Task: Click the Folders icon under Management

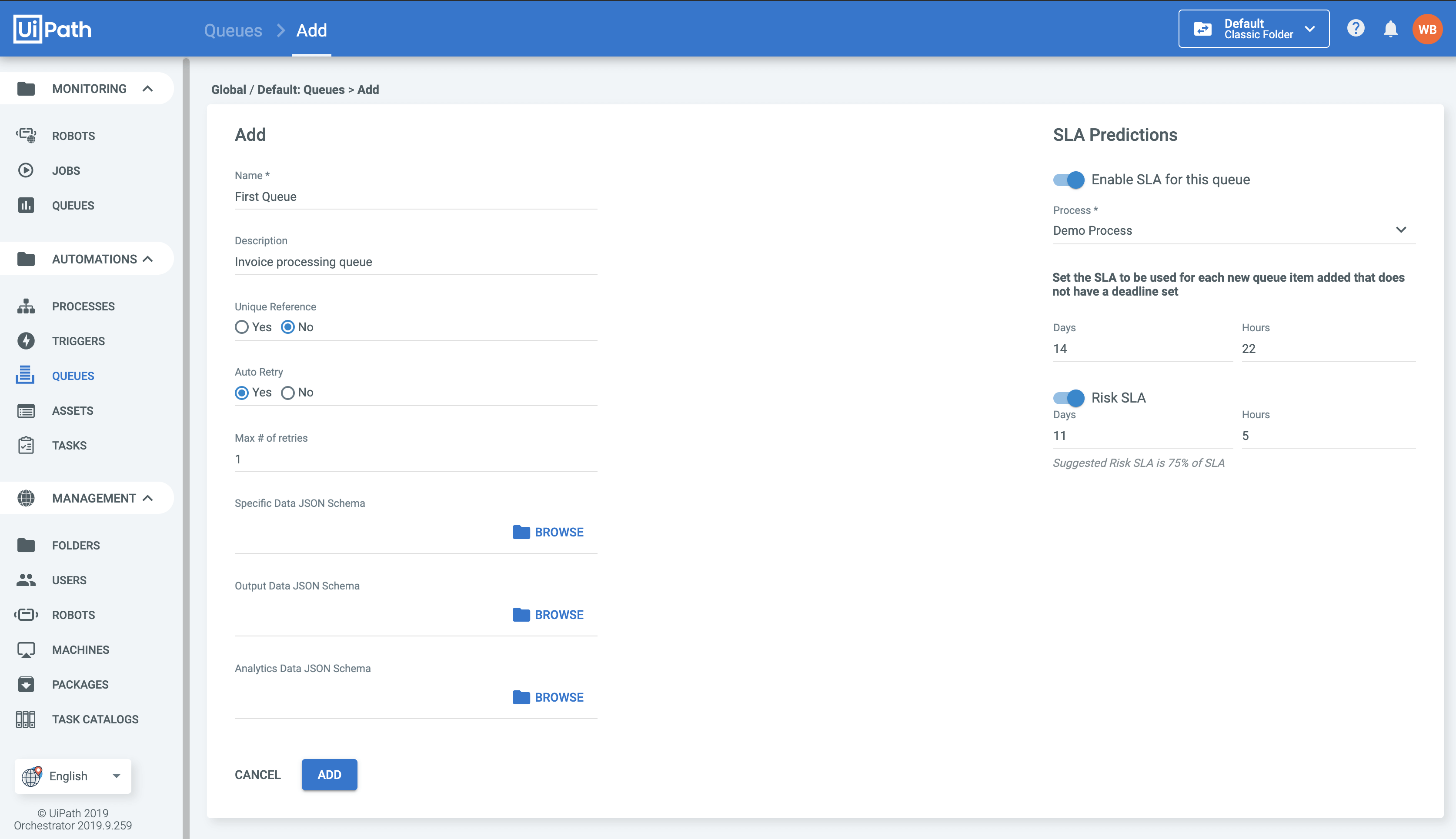Action: [26, 545]
